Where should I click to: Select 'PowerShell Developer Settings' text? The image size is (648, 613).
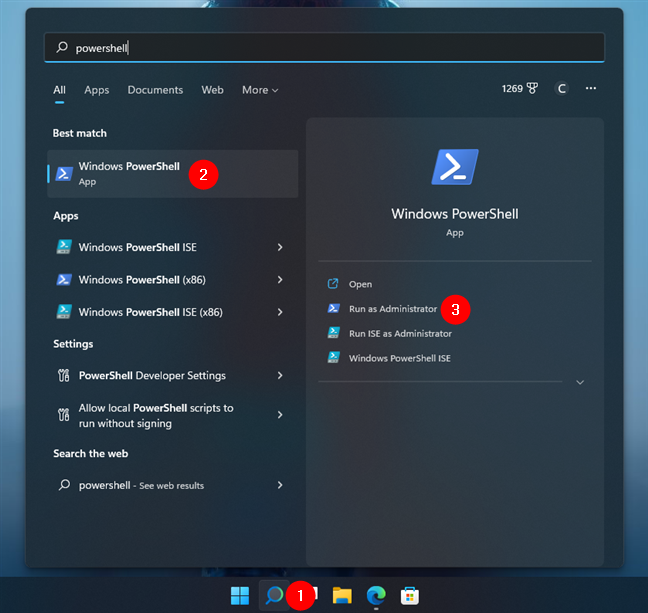pyautogui.click(x=152, y=375)
